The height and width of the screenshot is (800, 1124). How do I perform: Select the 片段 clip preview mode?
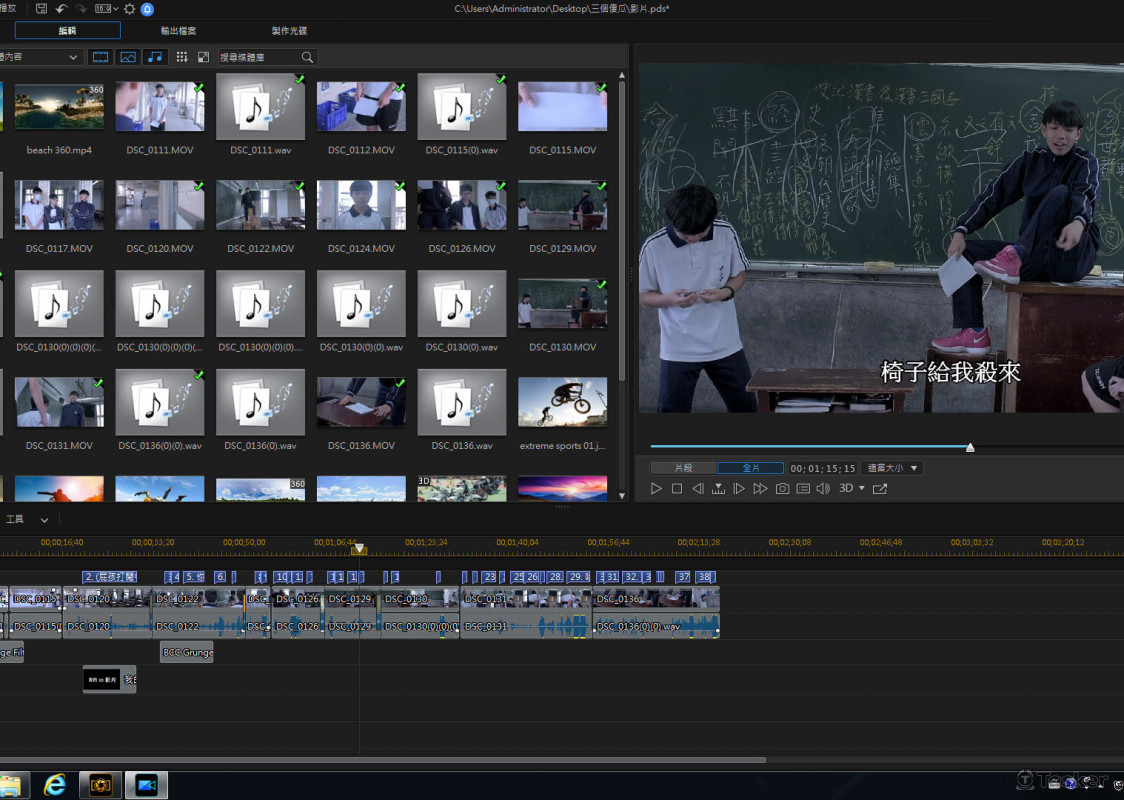(683, 468)
